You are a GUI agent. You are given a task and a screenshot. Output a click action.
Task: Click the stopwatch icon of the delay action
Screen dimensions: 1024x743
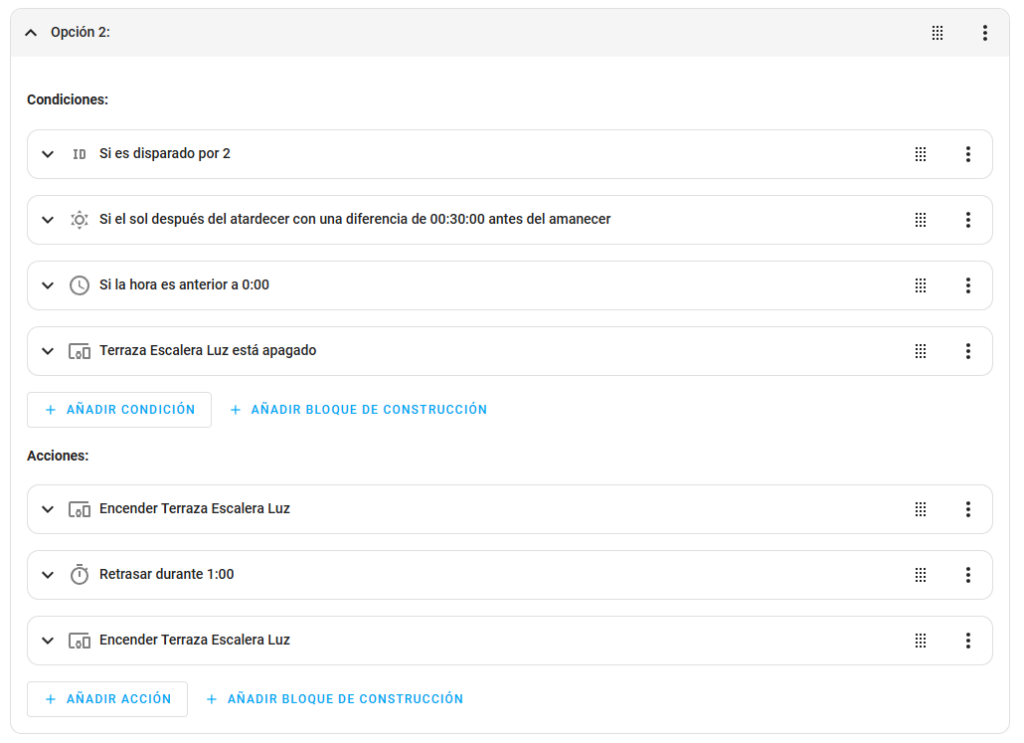tap(79, 575)
